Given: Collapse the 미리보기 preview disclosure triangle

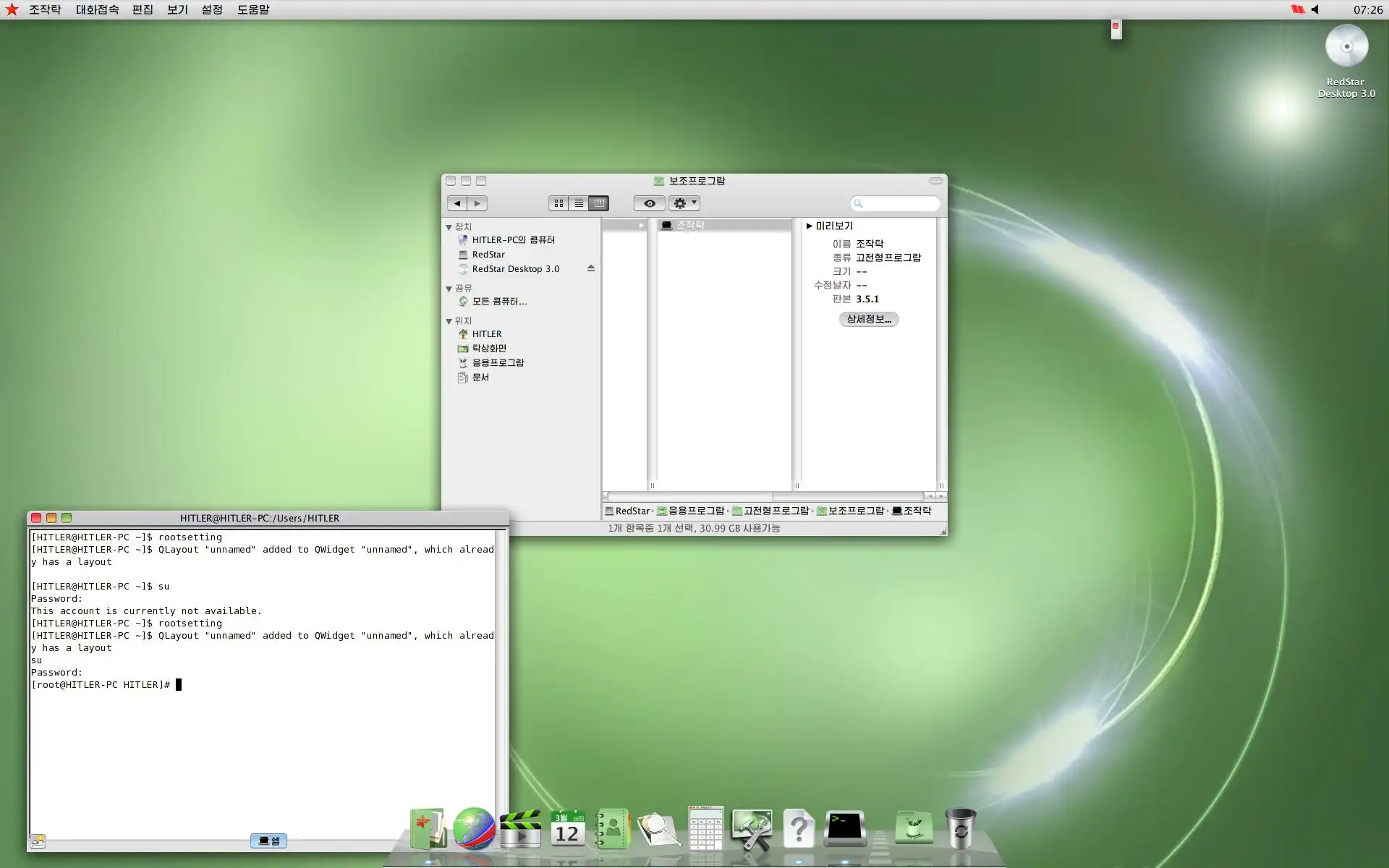Looking at the screenshot, I should (810, 226).
